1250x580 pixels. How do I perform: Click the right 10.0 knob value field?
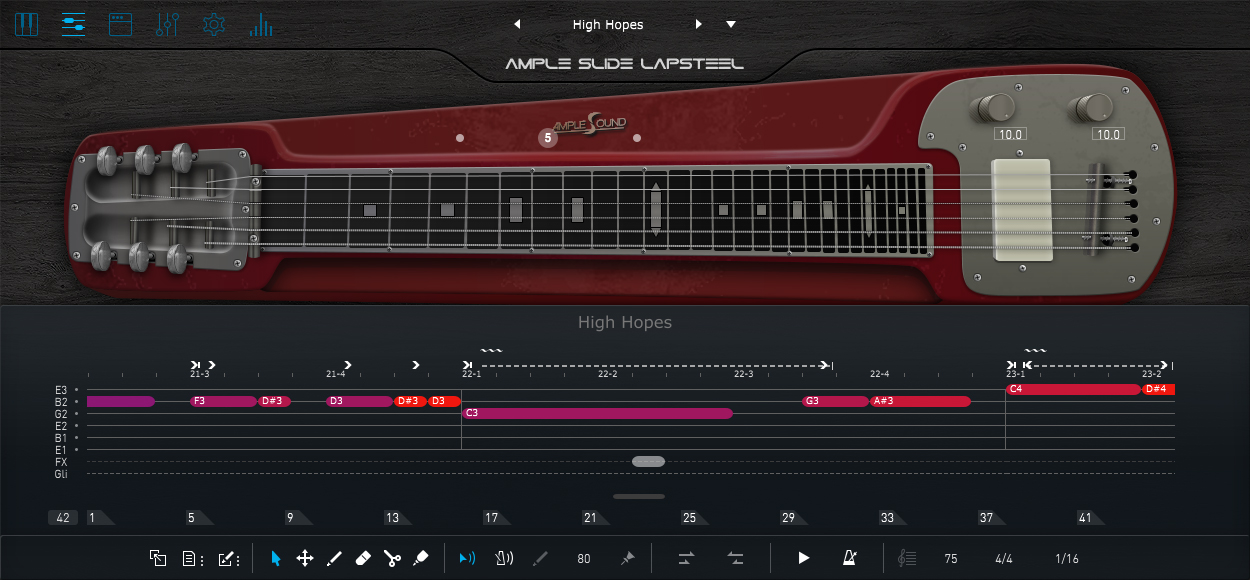point(1107,134)
